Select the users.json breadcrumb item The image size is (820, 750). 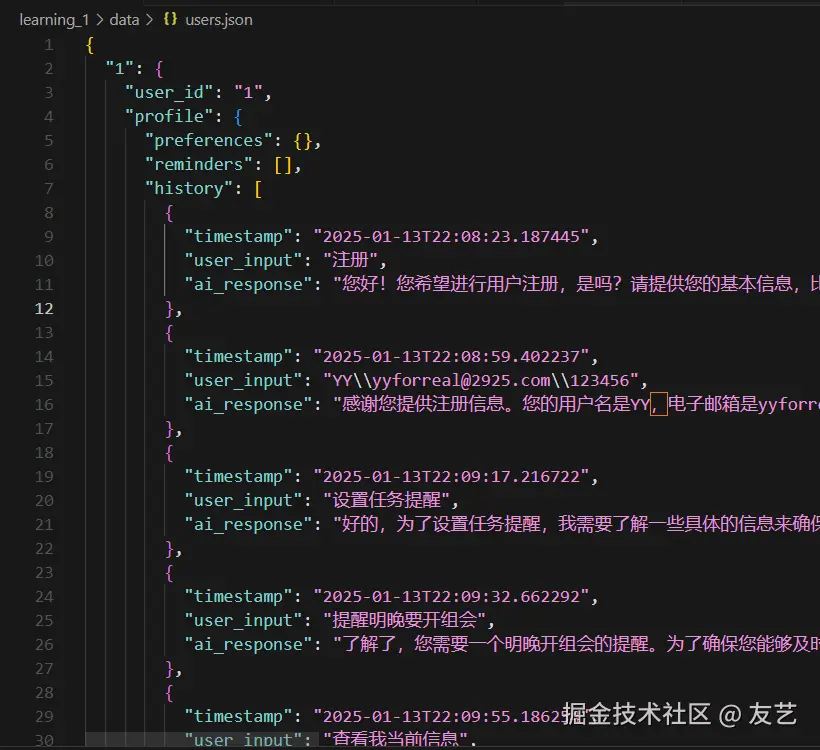pyautogui.click(x=219, y=20)
